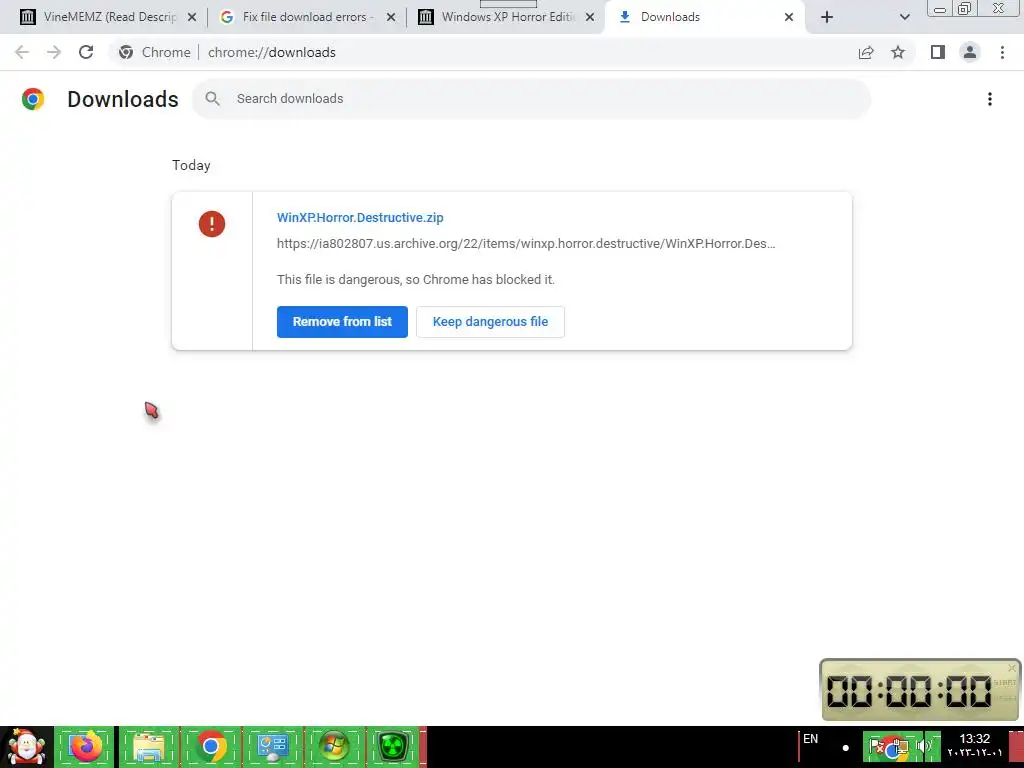Screen dimensions: 1024x768
Task: Click the archive.org download URL
Action: (x=526, y=244)
